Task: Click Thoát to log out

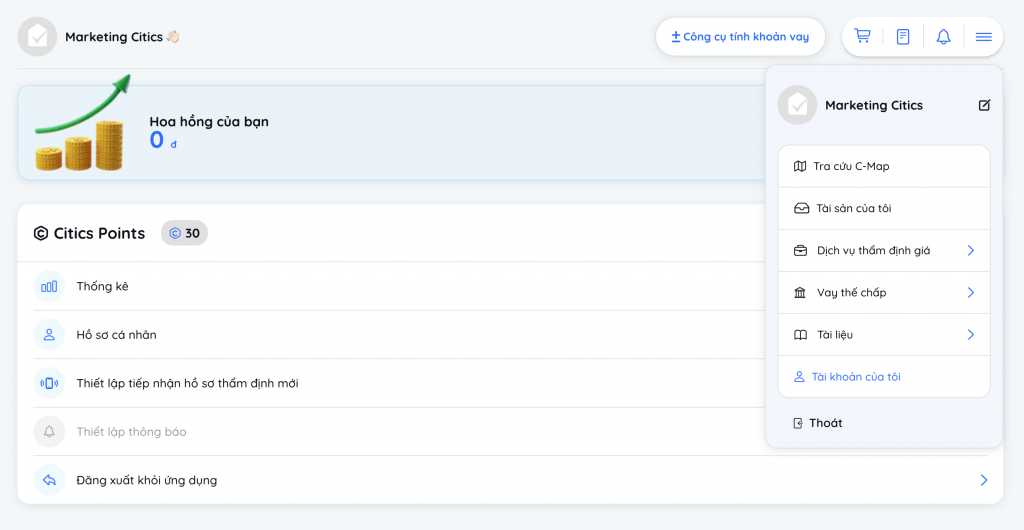Action: click(825, 423)
